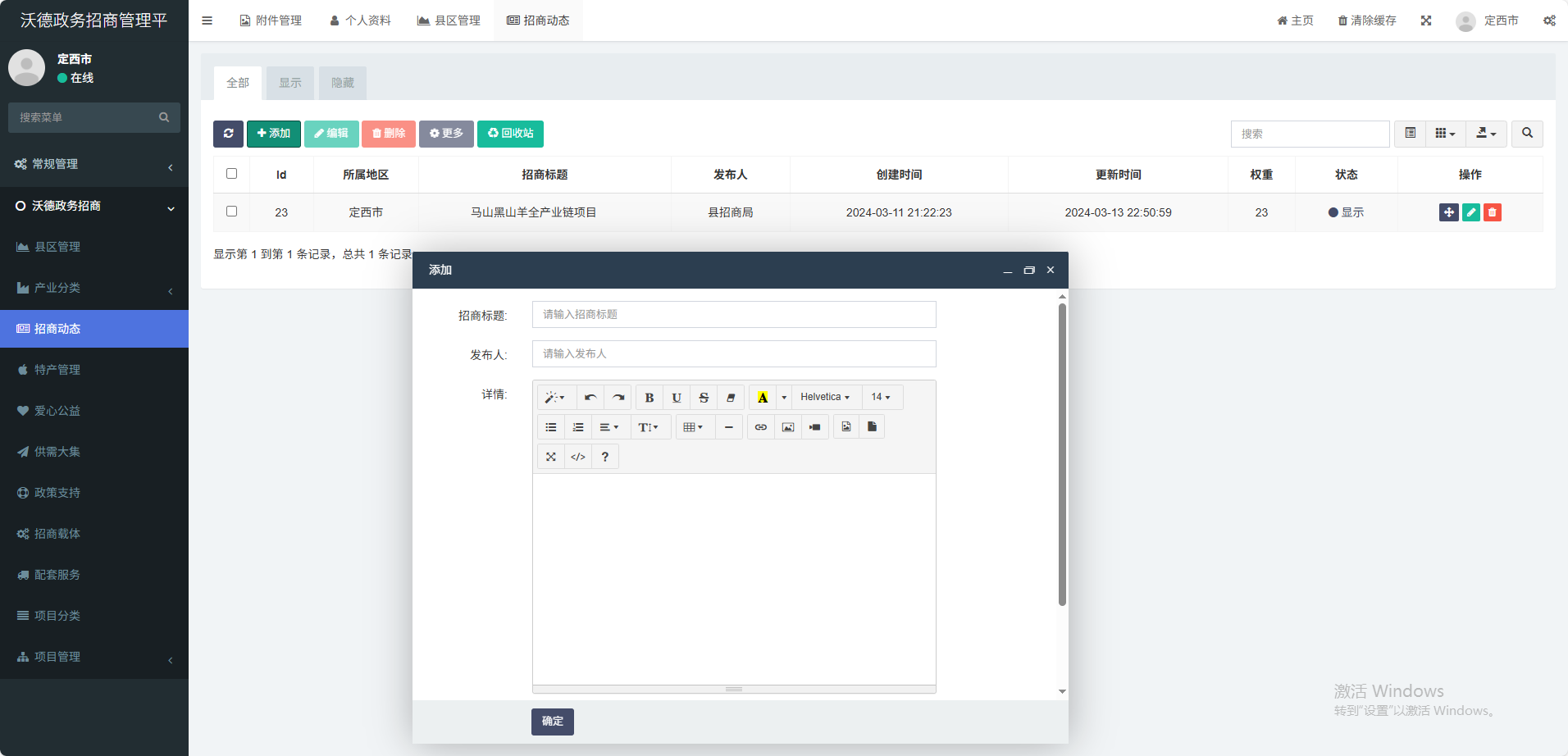Click the 确定 submit button

pyautogui.click(x=552, y=722)
